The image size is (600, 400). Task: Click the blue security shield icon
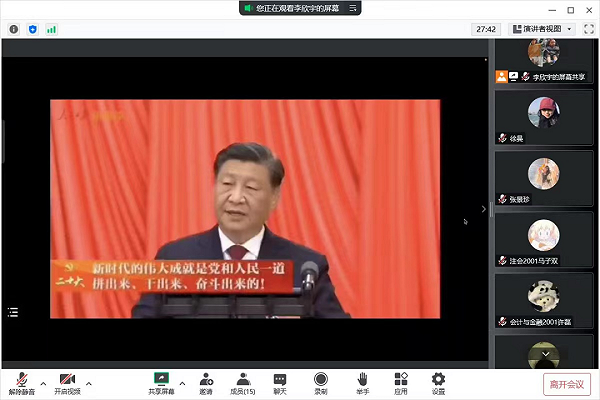tap(32, 29)
